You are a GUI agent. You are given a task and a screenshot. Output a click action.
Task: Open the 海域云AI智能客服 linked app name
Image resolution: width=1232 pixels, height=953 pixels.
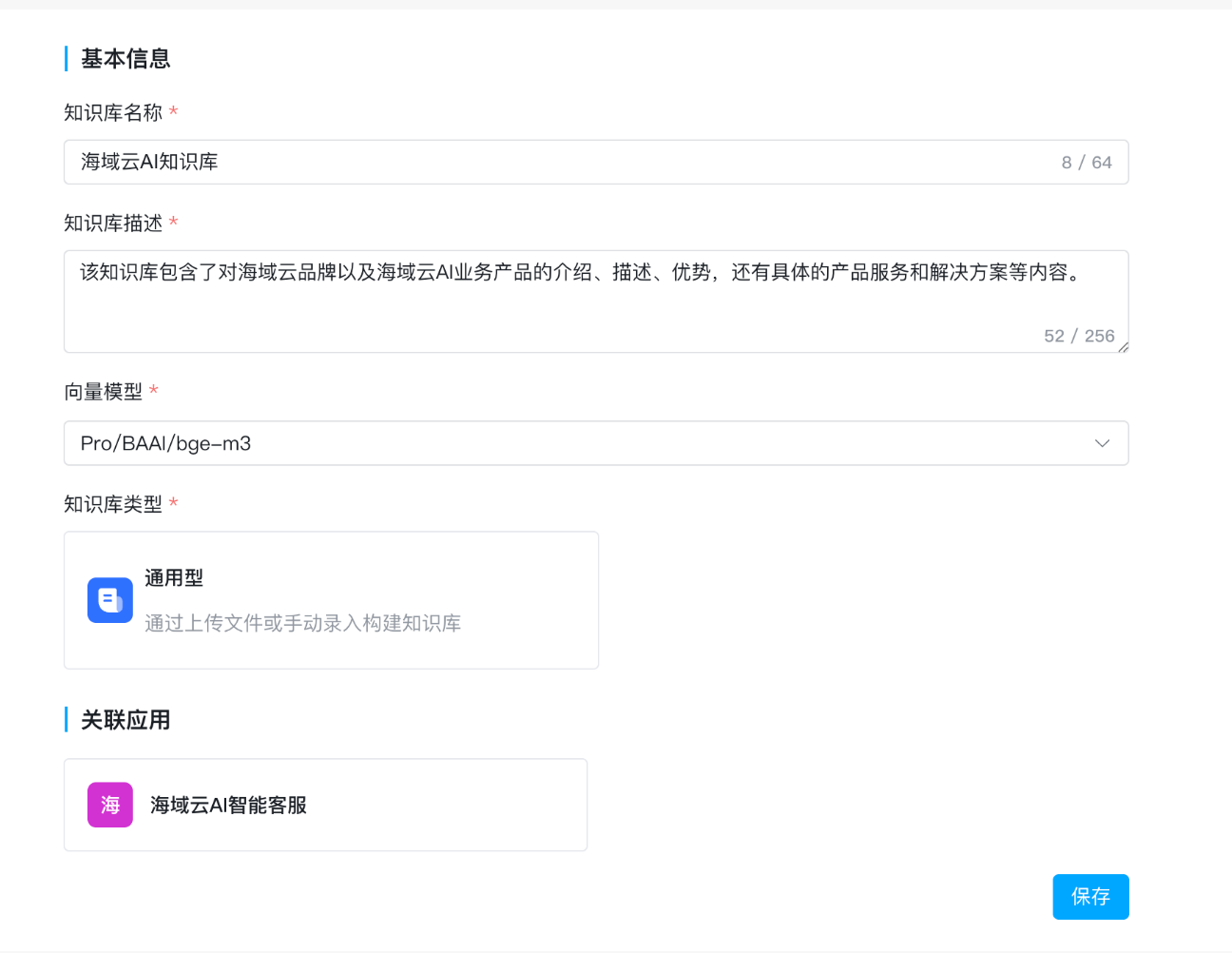click(x=228, y=806)
